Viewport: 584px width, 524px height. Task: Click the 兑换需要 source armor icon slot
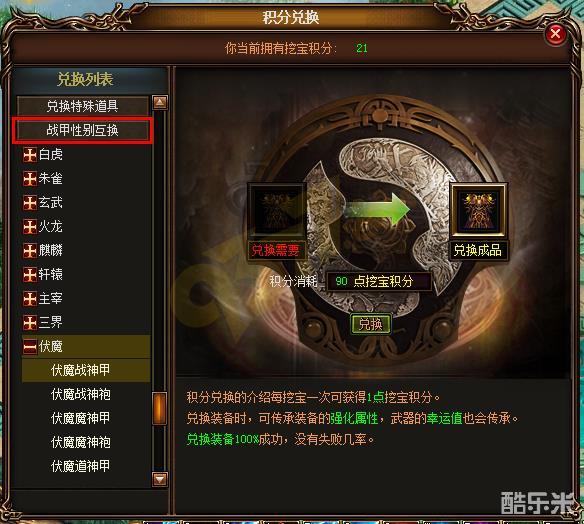coord(276,211)
